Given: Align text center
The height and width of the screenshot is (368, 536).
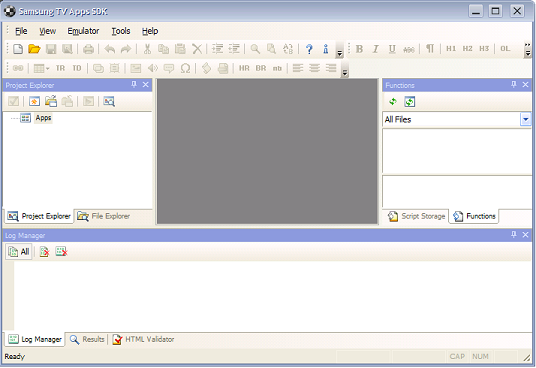Looking at the screenshot, I should pyautogui.click(x=314, y=68).
